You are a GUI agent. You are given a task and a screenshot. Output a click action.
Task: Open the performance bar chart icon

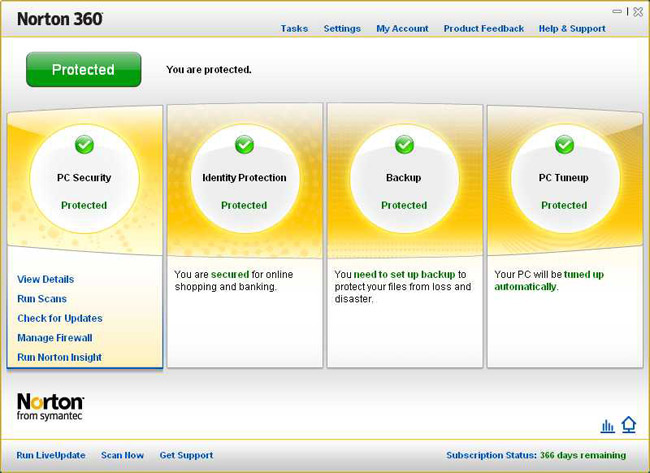pyautogui.click(x=607, y=426)
